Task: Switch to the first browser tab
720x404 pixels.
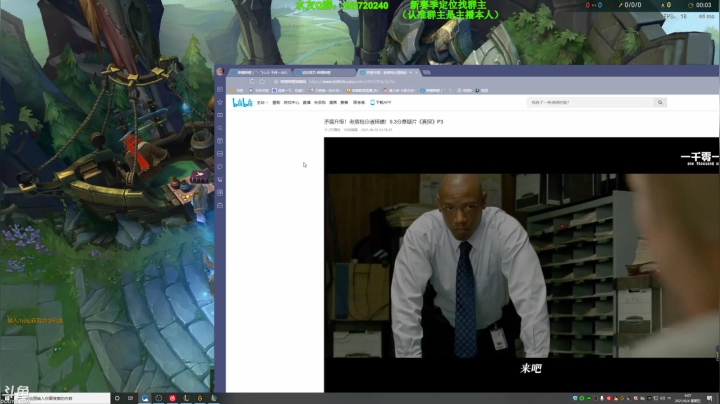Action: click(259, 72)
